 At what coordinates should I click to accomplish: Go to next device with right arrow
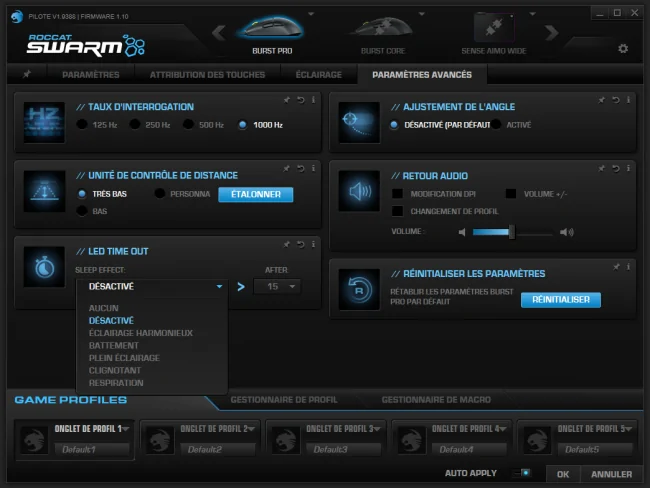pyautogui.click(x=551, y=32)
